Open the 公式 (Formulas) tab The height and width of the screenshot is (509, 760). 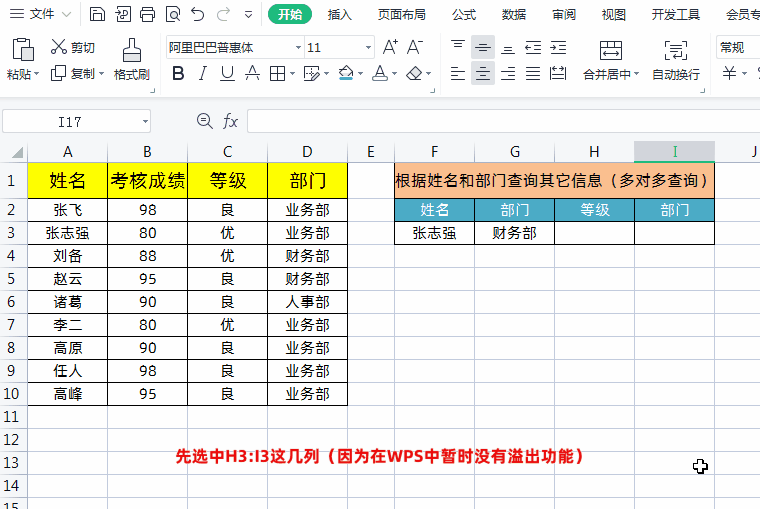coord(464,14)
